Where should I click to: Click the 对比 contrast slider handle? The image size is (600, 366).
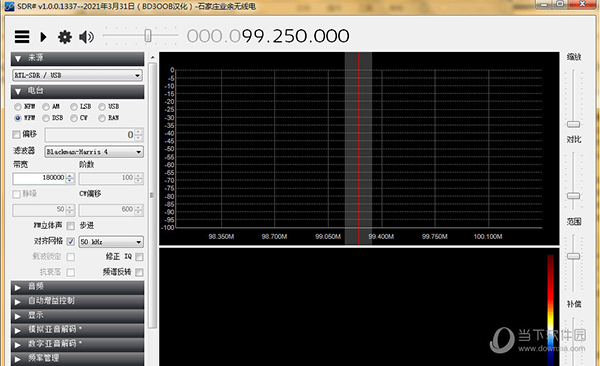coord(573,196)
